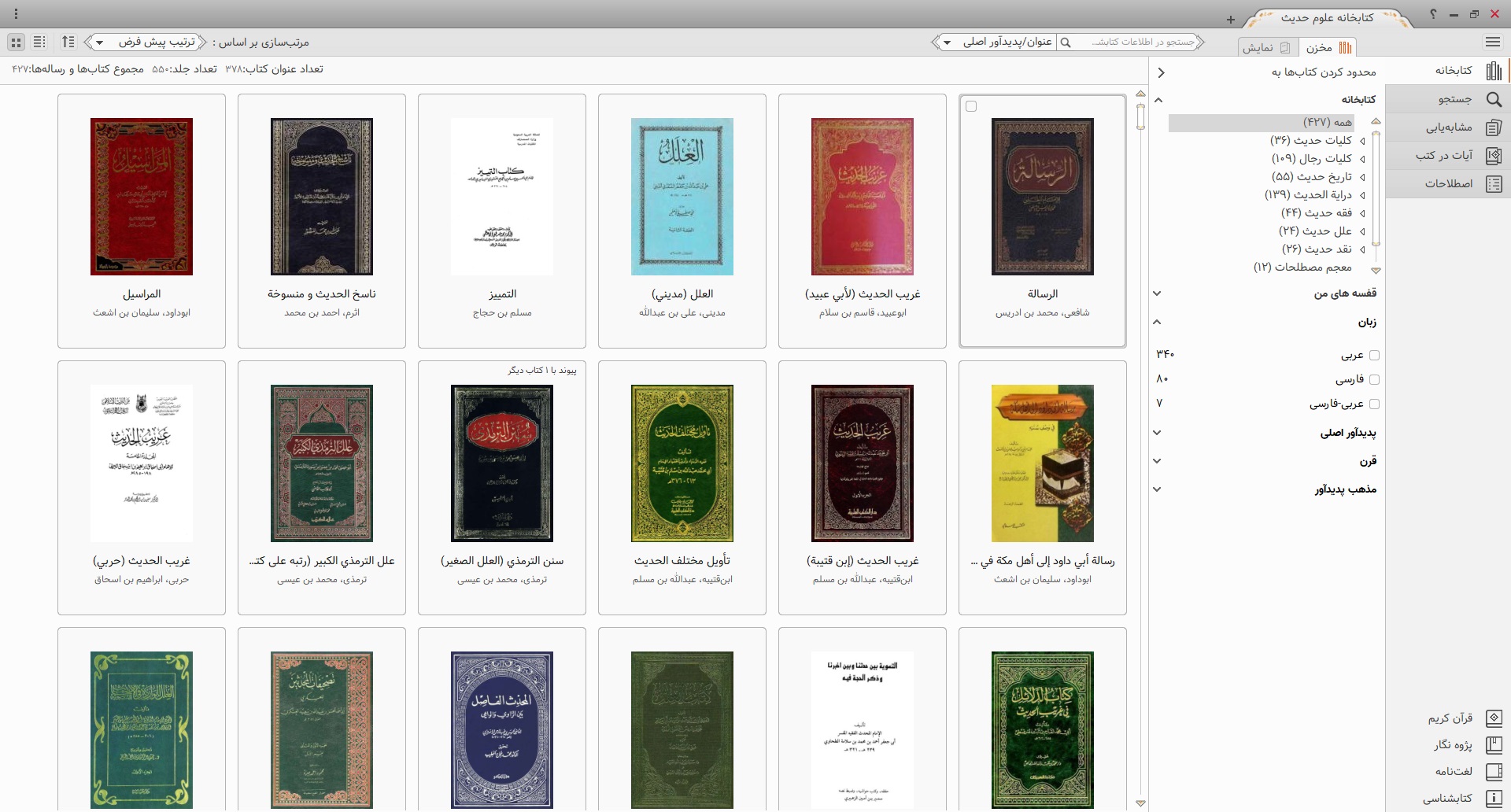Enable the Arabic (عربی) language checkbox
The height and width of the screenshot is (812, 1511).
1374,356
